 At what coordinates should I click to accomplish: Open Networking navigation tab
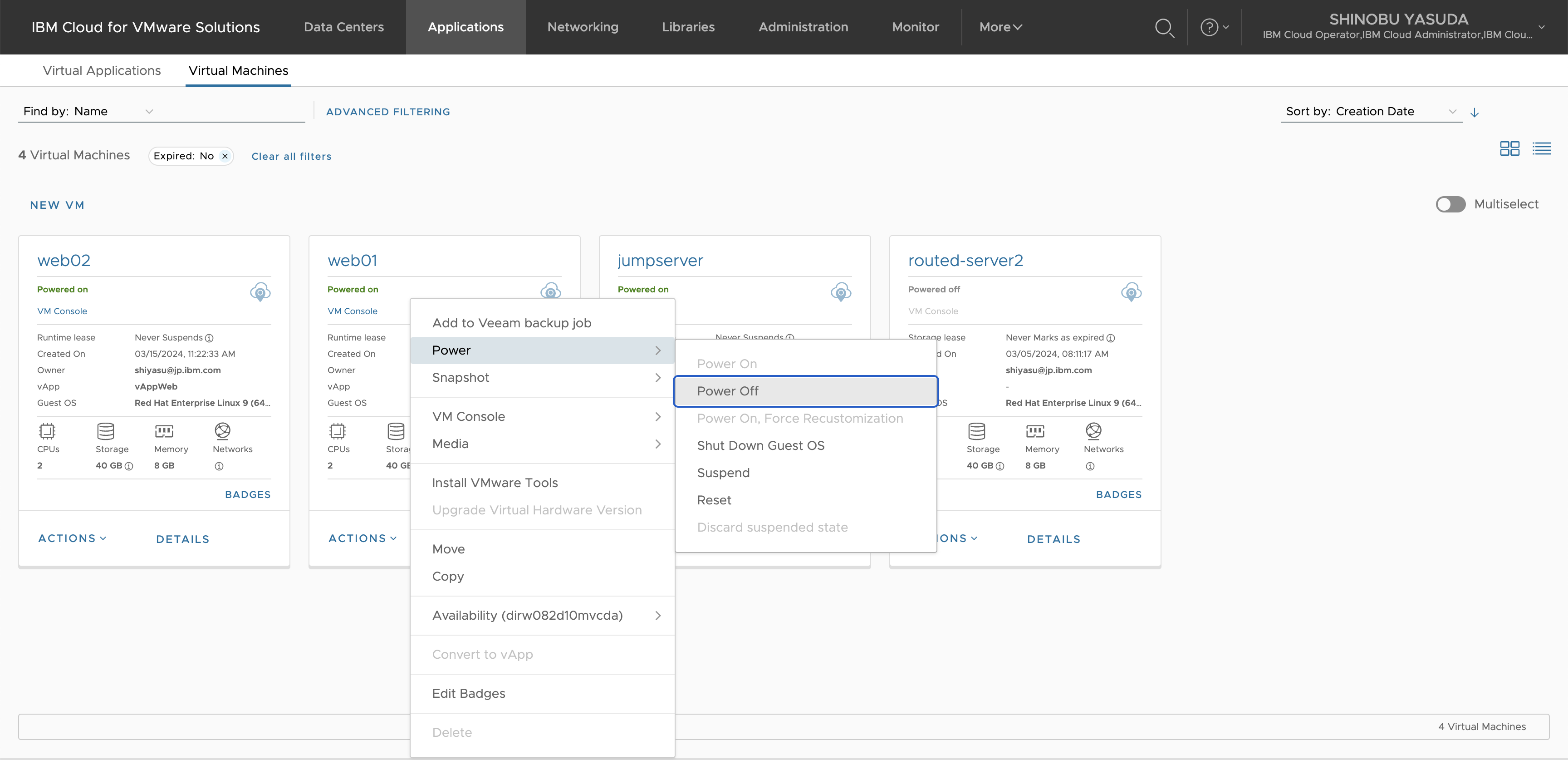tap(583, 27)
